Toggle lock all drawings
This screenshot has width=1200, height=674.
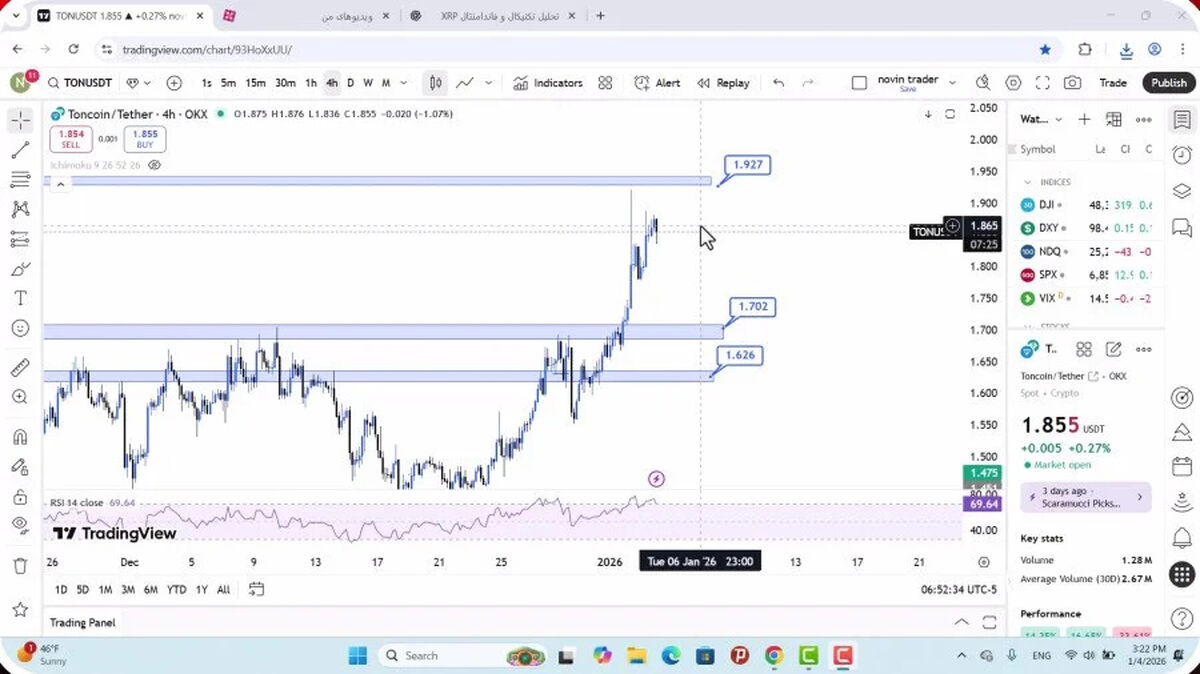pos(20,496)
